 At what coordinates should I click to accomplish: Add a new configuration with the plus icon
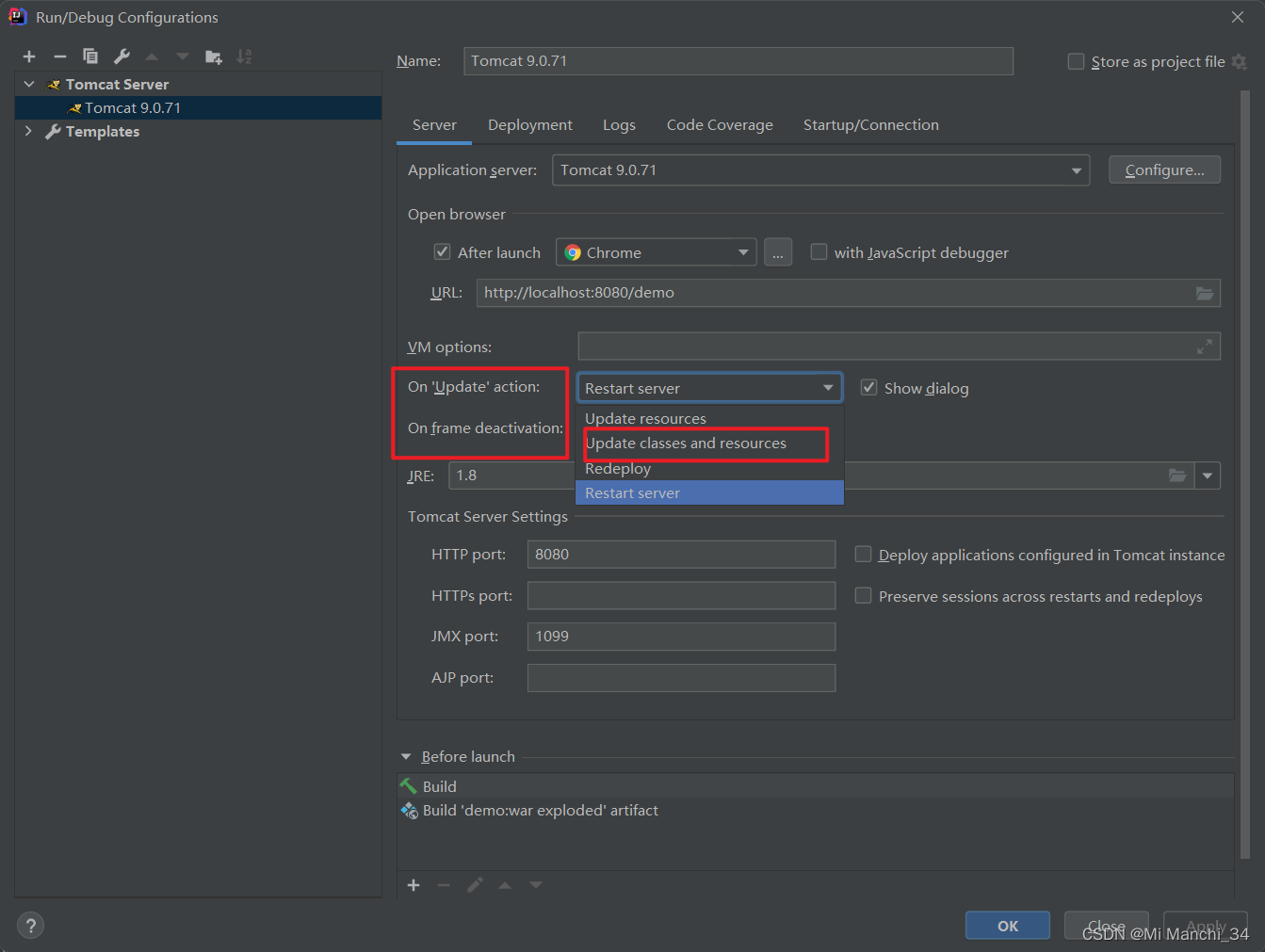[29, 56]
